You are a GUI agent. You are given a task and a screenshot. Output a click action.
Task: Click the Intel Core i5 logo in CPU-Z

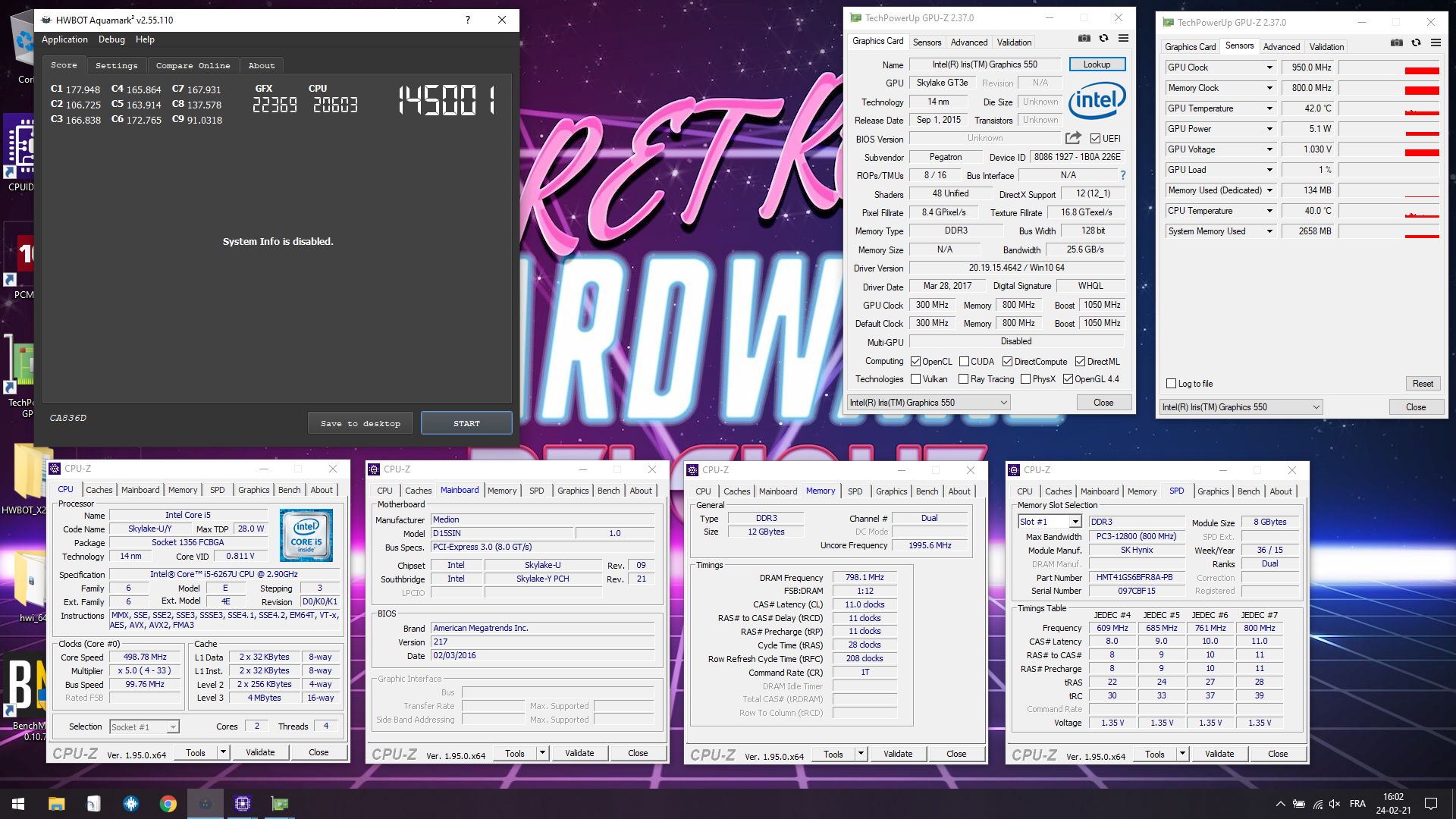click(306, 535)
